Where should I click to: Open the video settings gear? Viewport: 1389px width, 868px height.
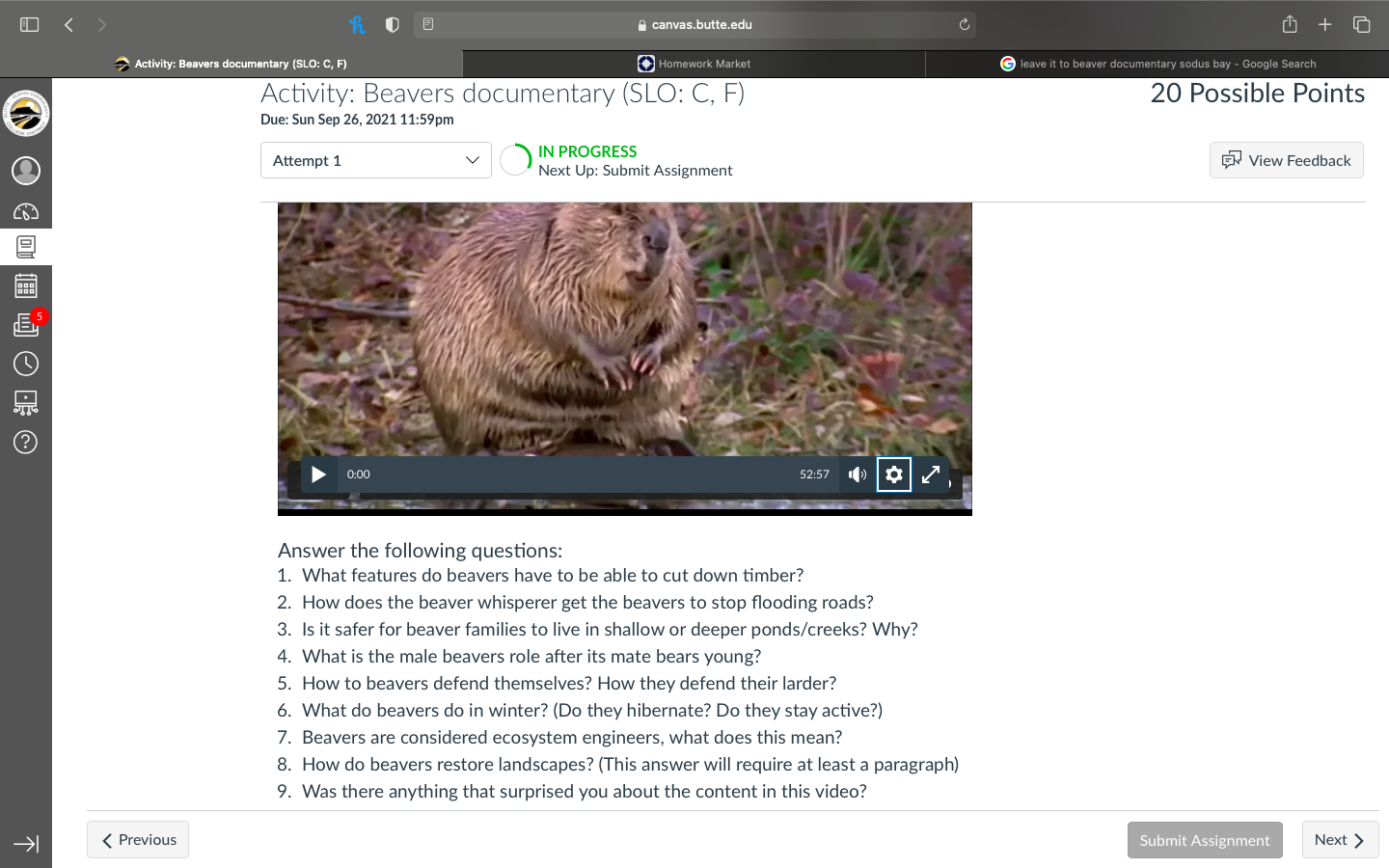[894, 475]
